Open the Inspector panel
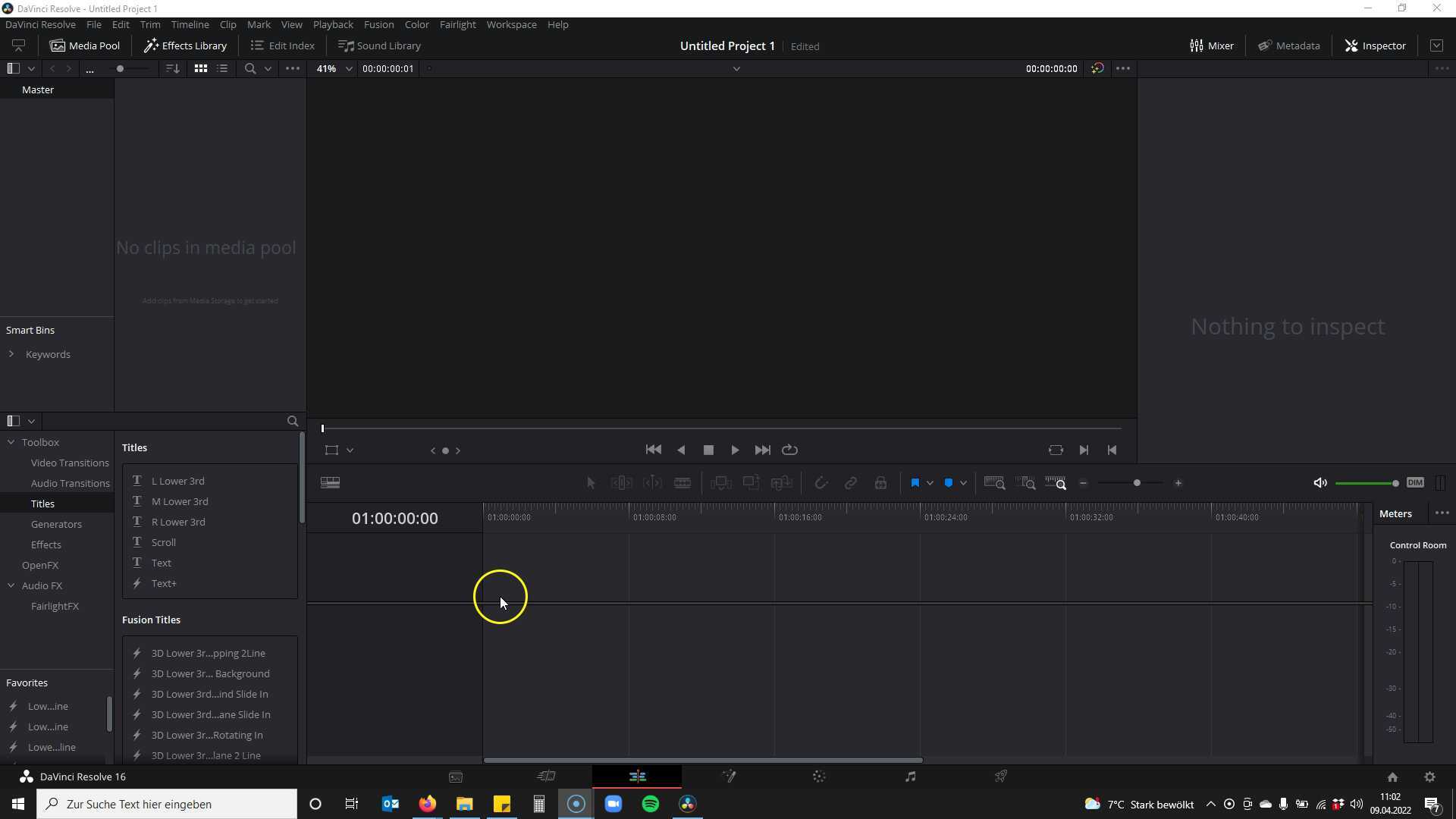Image resolution: width=1456 pixels, height=819 pixels. [1375, 45]
